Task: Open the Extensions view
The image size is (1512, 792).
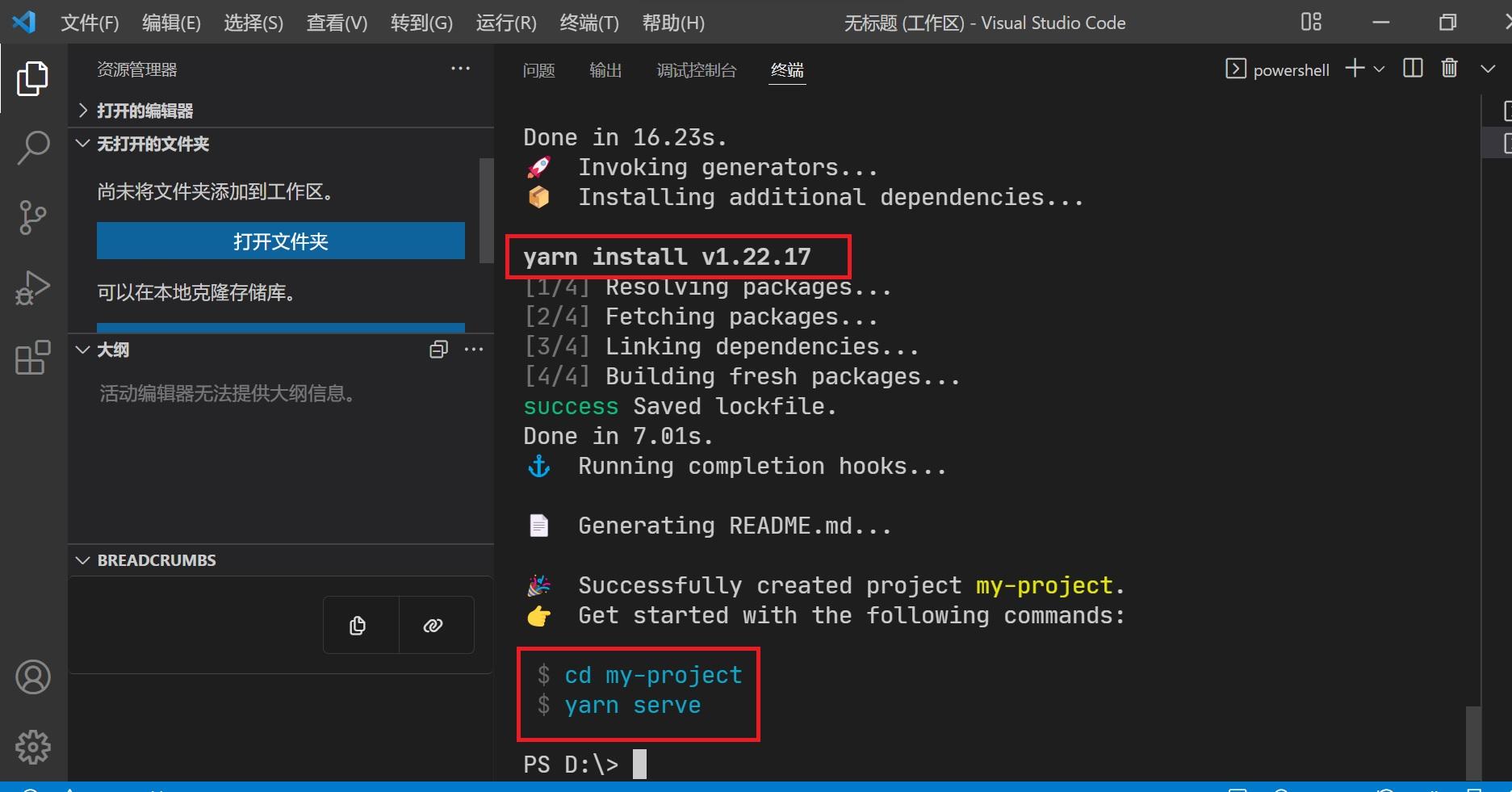Action: point(32,358)
